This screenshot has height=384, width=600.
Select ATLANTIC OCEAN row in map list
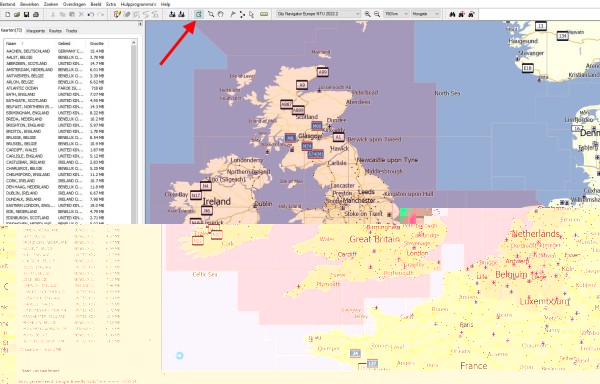pos(55,88)
